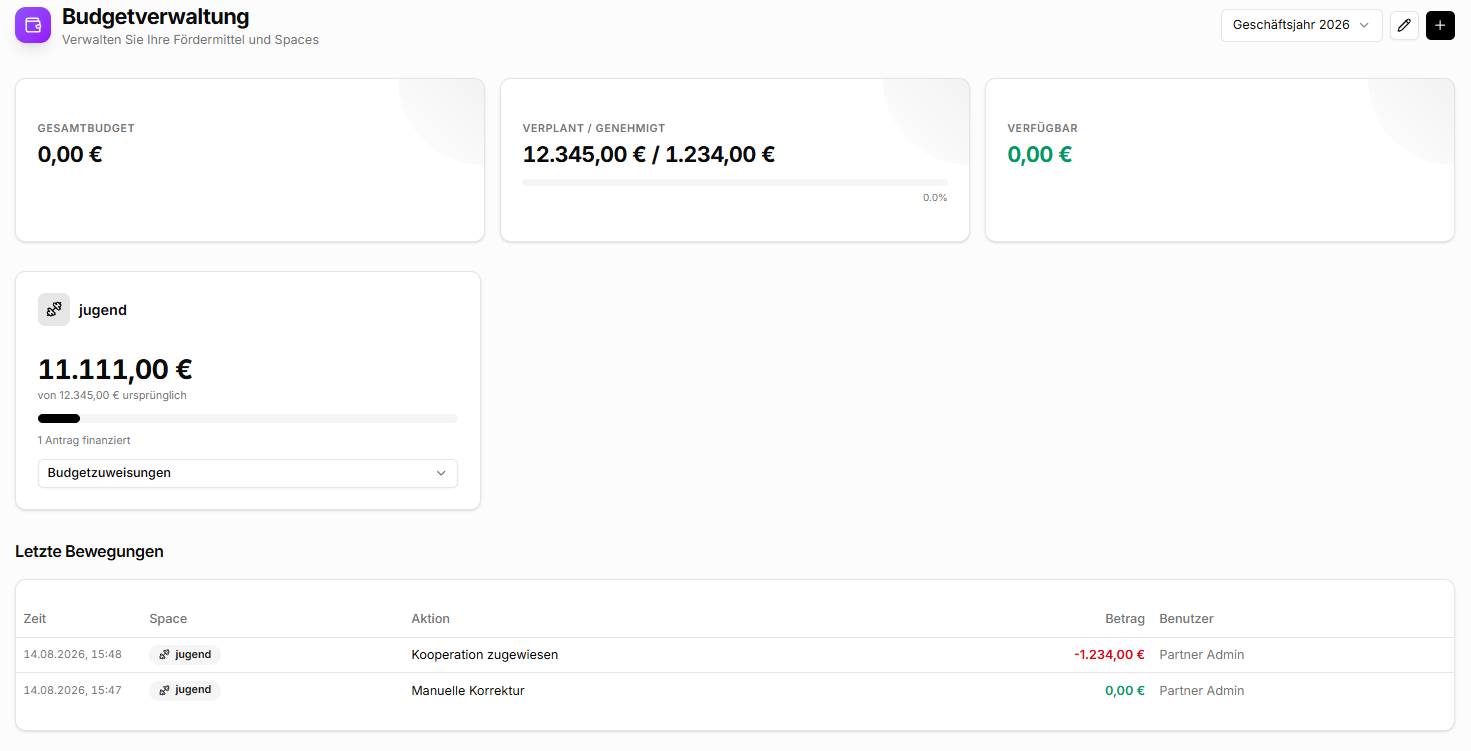This screenshot has height=751, width=1471.
Task: Click the 'Kooperation zugewiesen' action cell
Action: [485, 655]
